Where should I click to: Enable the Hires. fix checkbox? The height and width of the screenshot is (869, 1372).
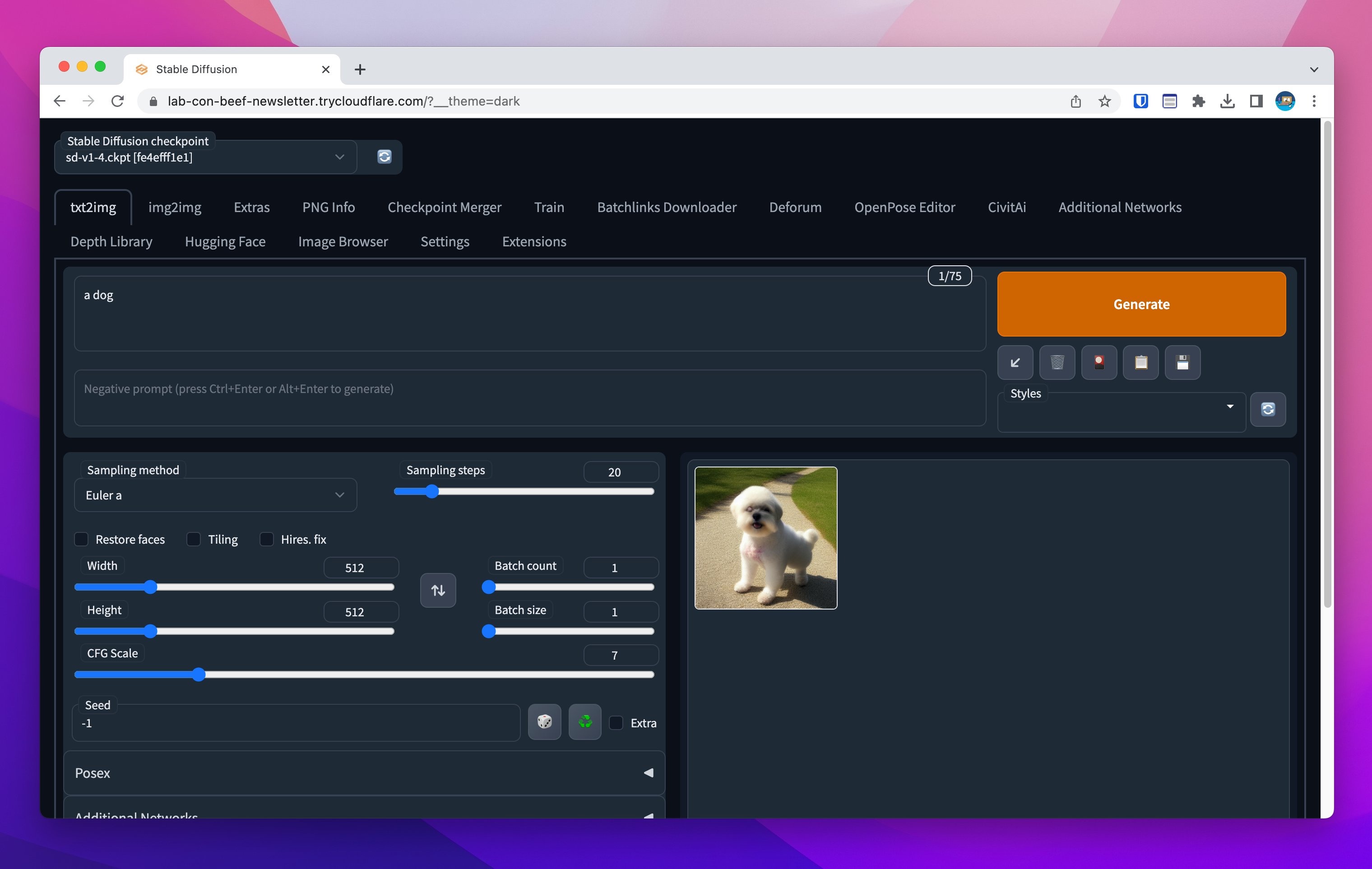coord(267,539)
